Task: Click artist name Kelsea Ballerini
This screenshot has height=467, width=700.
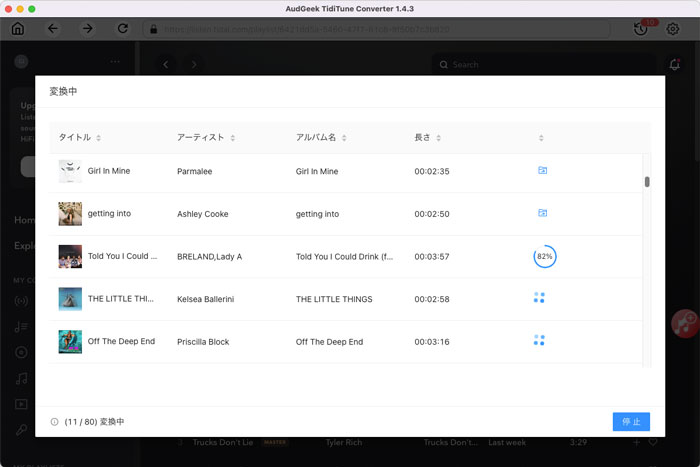Action: (x=205, y=299)
